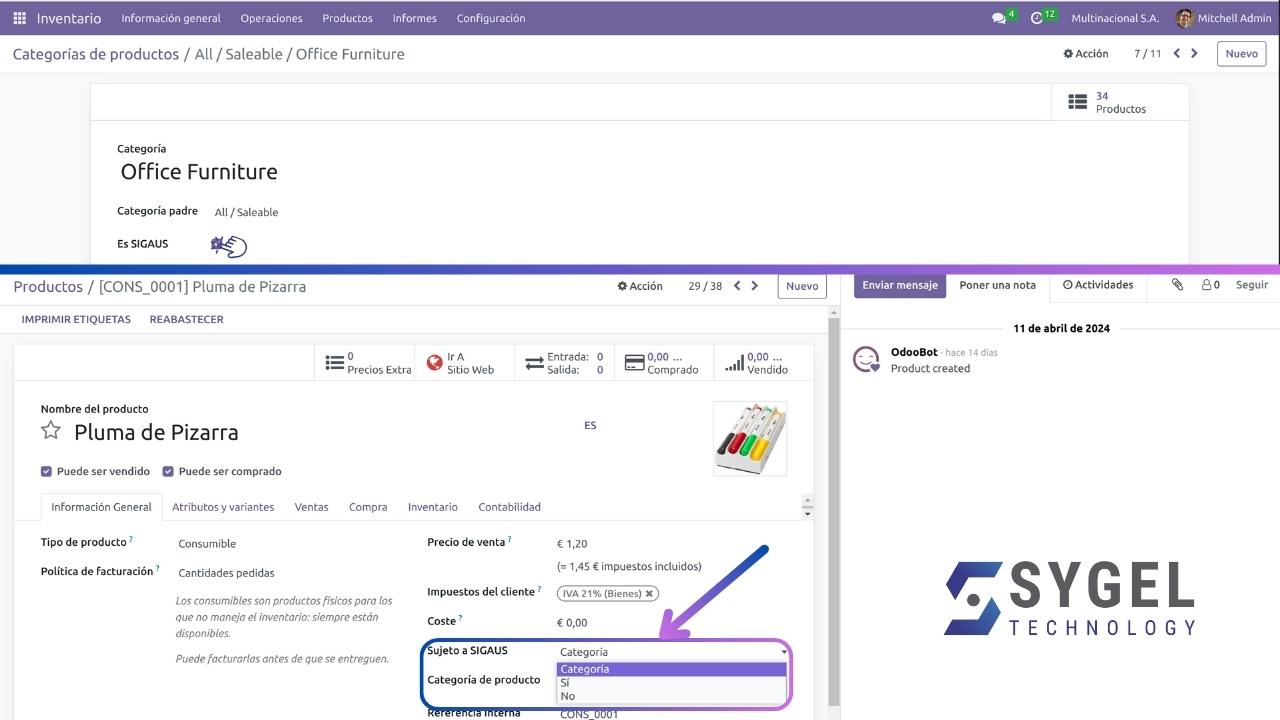Open Configuración menu
Screen dimensions: 1280x720
coord(490,18)
